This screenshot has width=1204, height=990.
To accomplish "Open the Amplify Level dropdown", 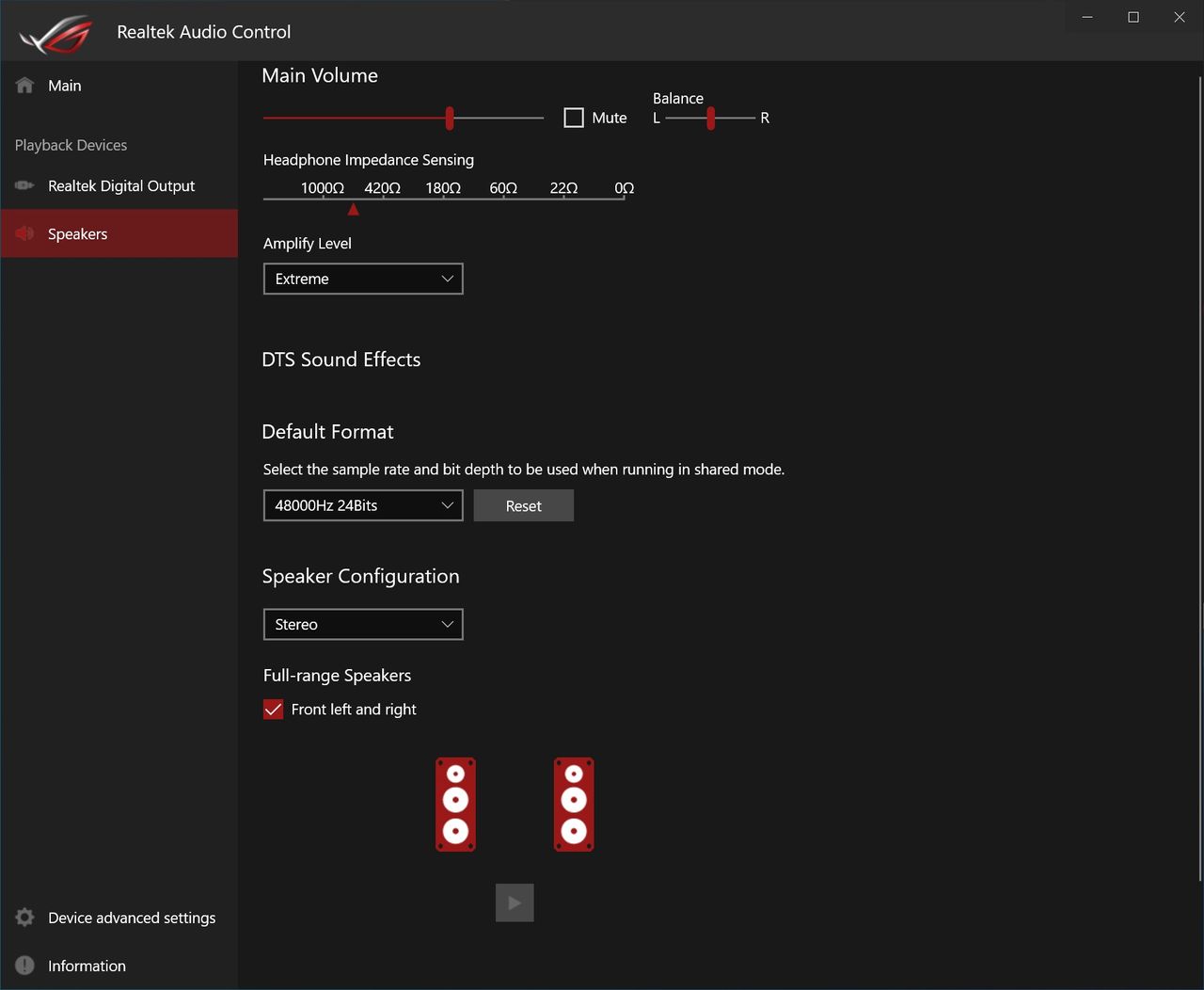I will pos(363,279).
